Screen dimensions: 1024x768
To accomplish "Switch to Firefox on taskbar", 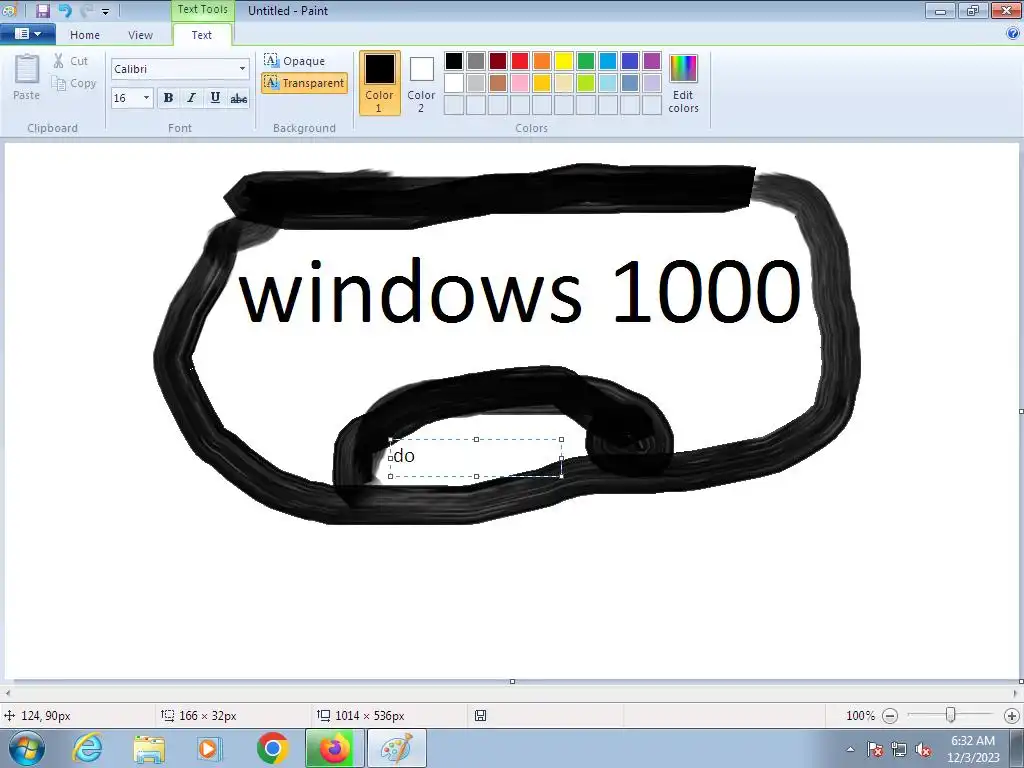I will coord(334,748).
